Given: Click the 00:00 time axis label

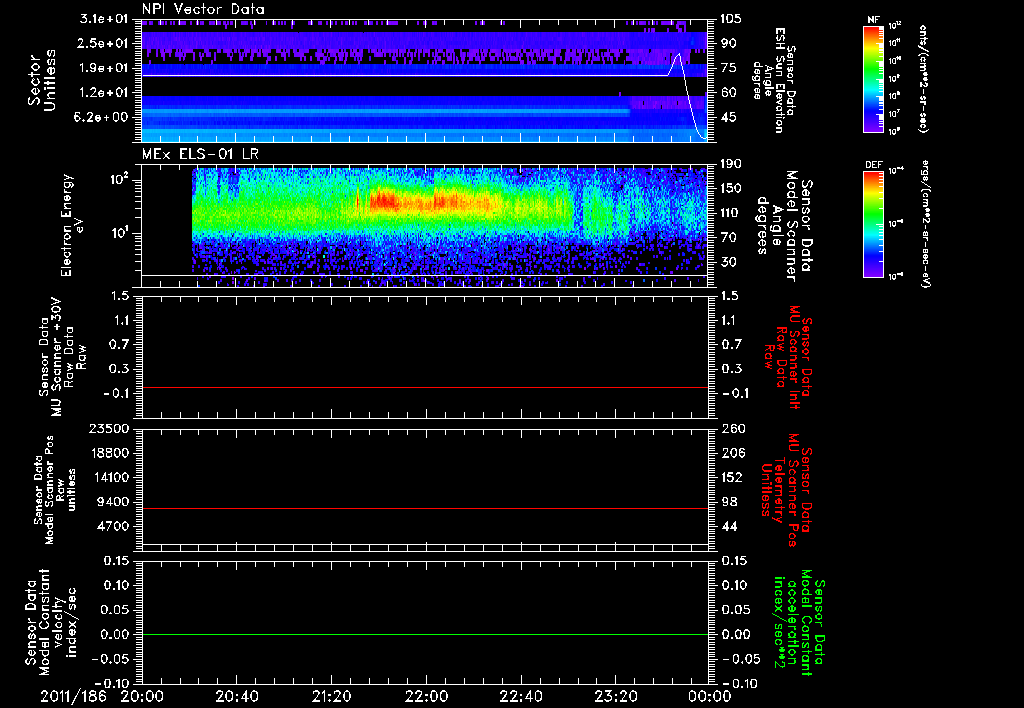Looking at the screenshot, I should coord(710,696).
